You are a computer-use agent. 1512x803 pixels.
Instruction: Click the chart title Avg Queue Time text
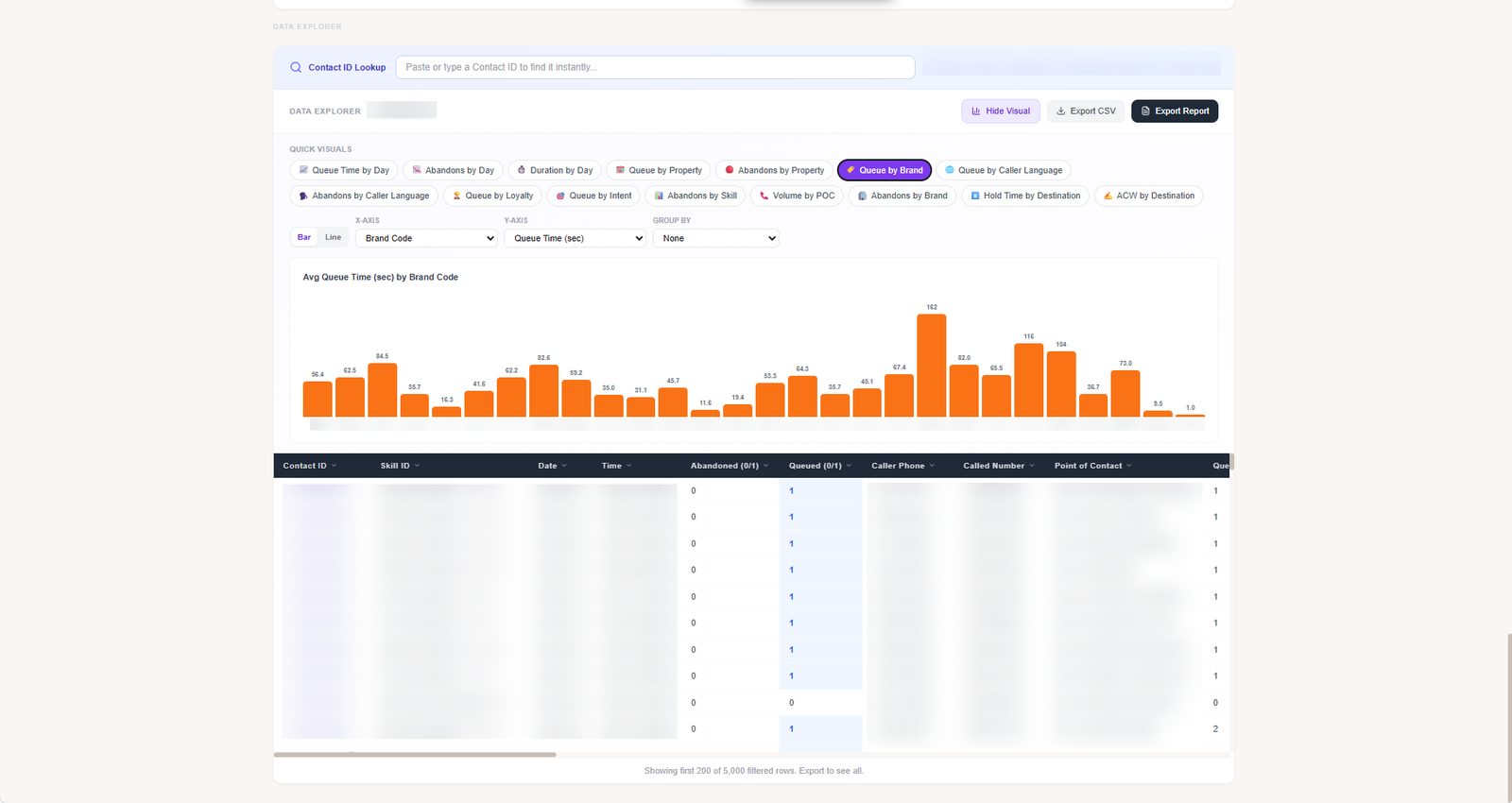pos(380,277)
